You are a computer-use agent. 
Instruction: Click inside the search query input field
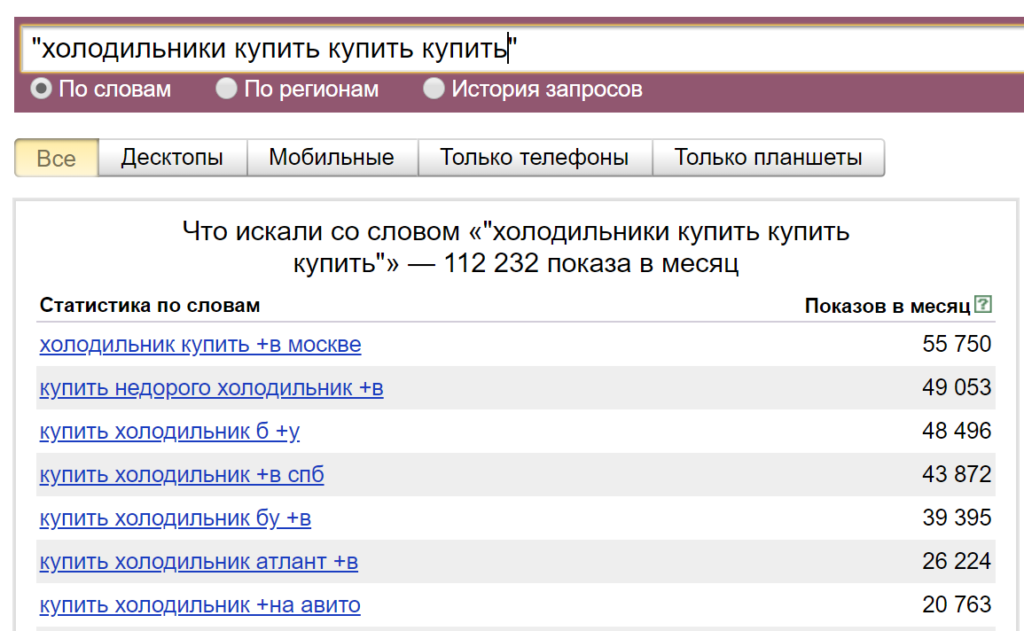600,47
